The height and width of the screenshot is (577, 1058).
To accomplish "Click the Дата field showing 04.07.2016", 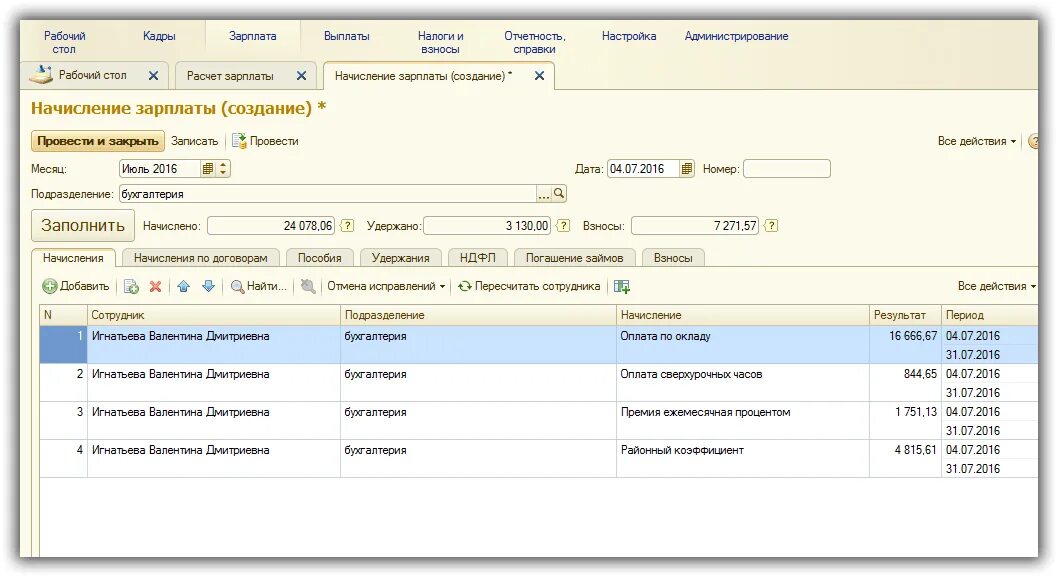I will [x=643, y=169].
